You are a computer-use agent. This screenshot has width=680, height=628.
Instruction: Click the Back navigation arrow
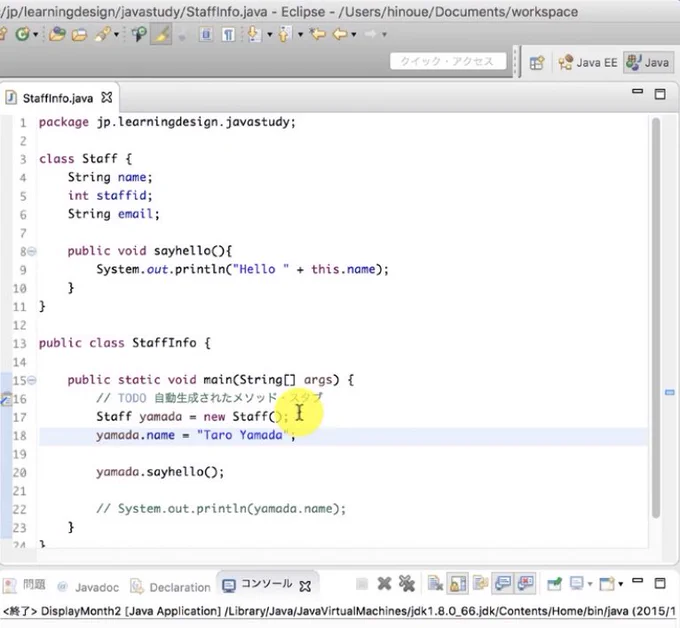340,34
